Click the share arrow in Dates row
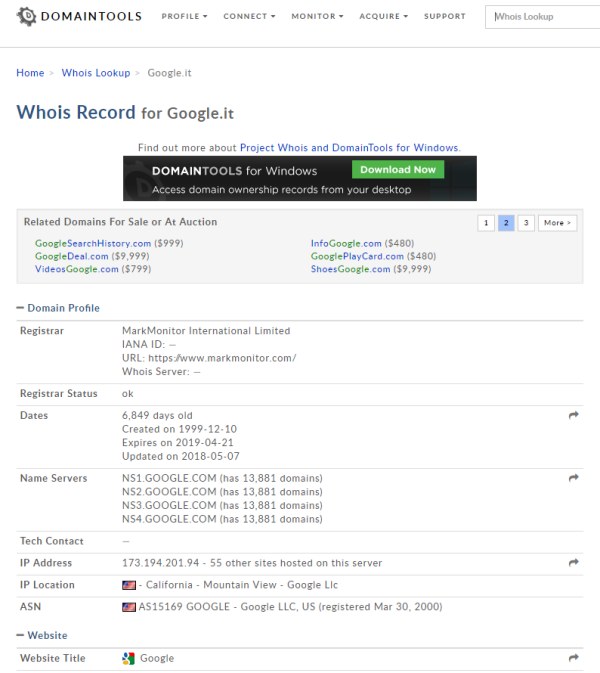Image resolution: width=600 pixels, height=673 pixels. click(x=574, y=415)
